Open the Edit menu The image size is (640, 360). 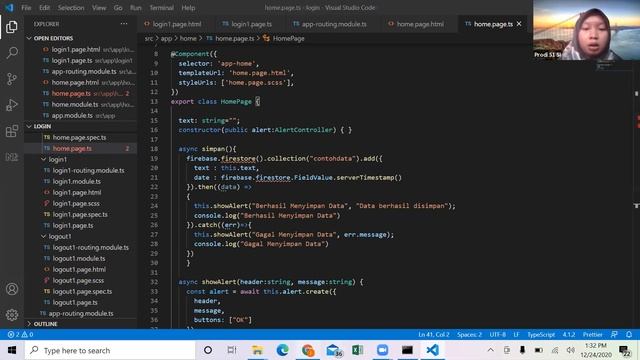pos(44,8)
